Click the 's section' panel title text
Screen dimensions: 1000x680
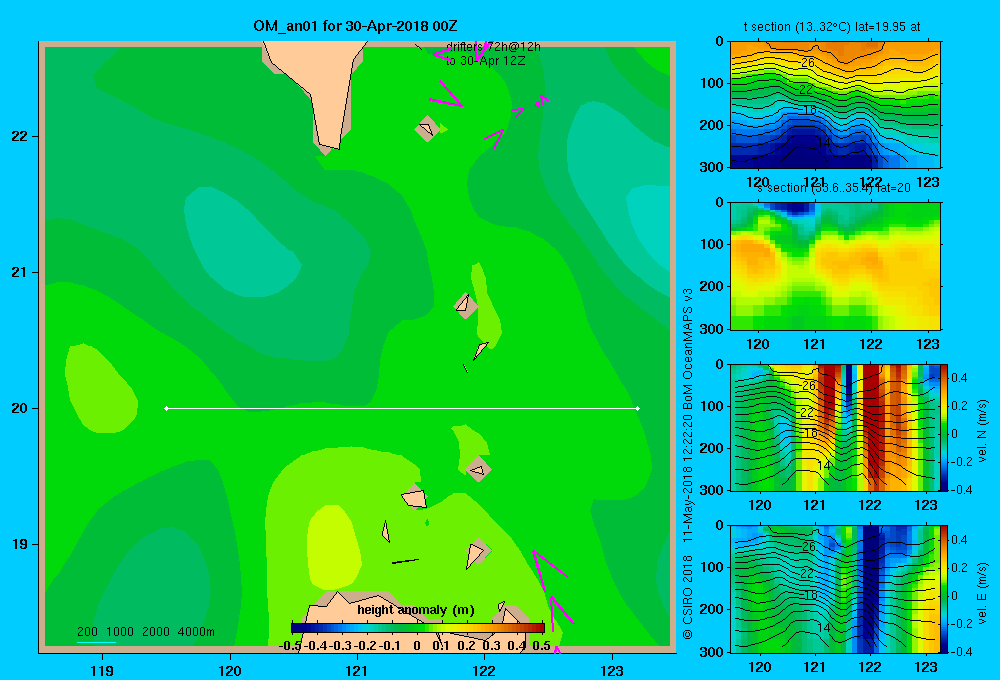833,188
